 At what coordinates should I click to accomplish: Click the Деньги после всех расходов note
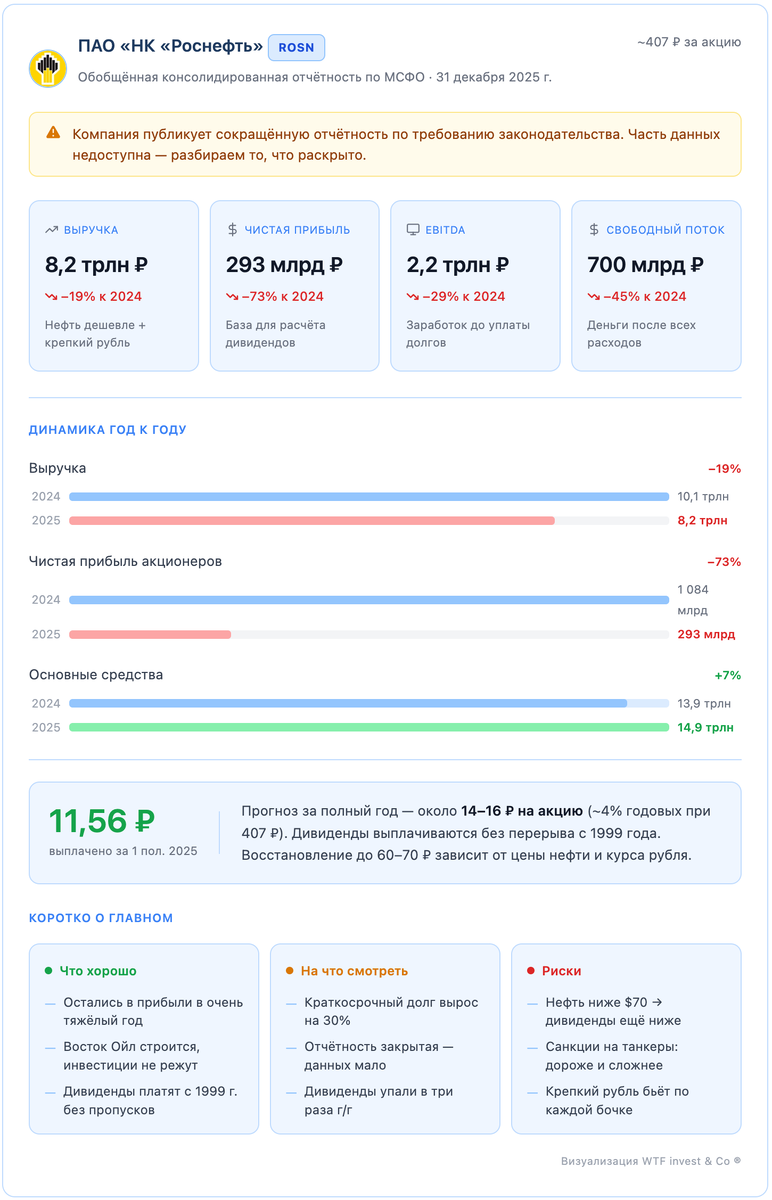point(642,334)
